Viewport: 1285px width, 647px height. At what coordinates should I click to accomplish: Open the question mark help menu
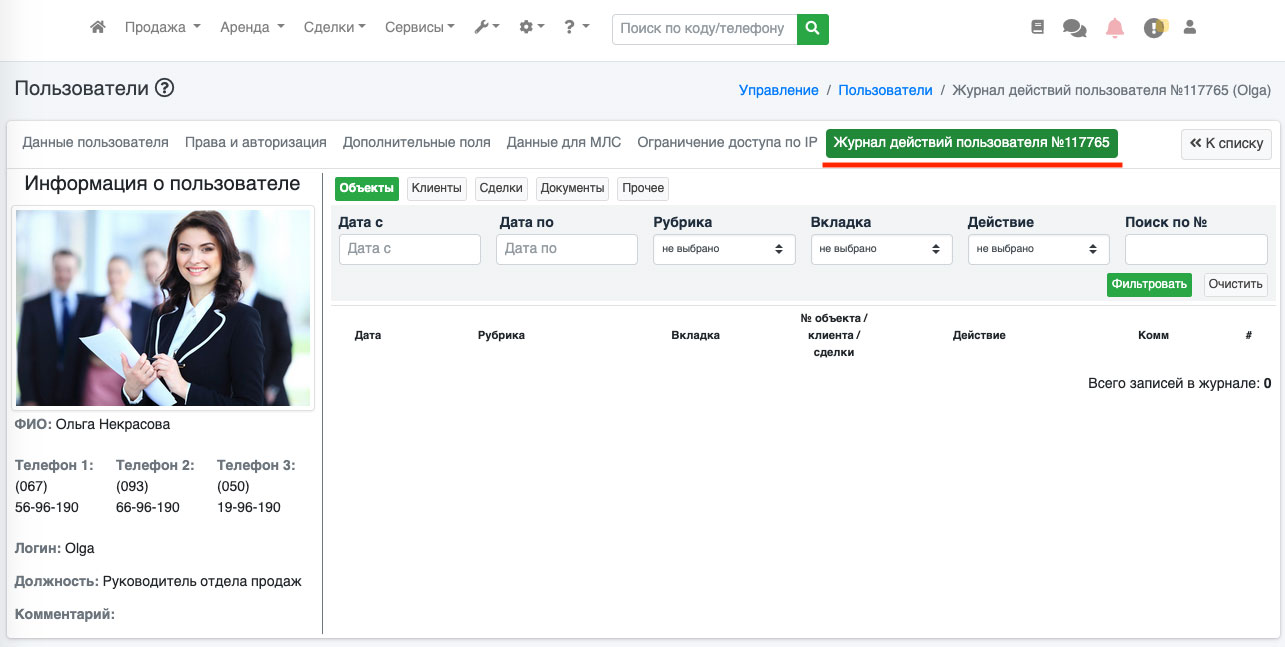[x=576, y=28]
